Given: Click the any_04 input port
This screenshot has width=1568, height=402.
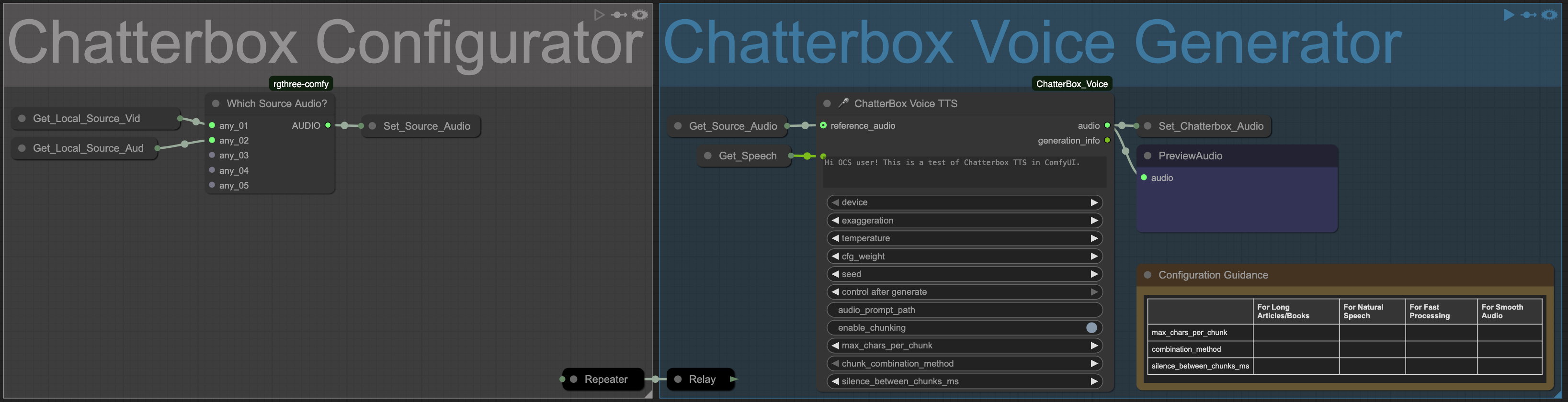Looking at the screenshot, I should click(x=212, y=170).
